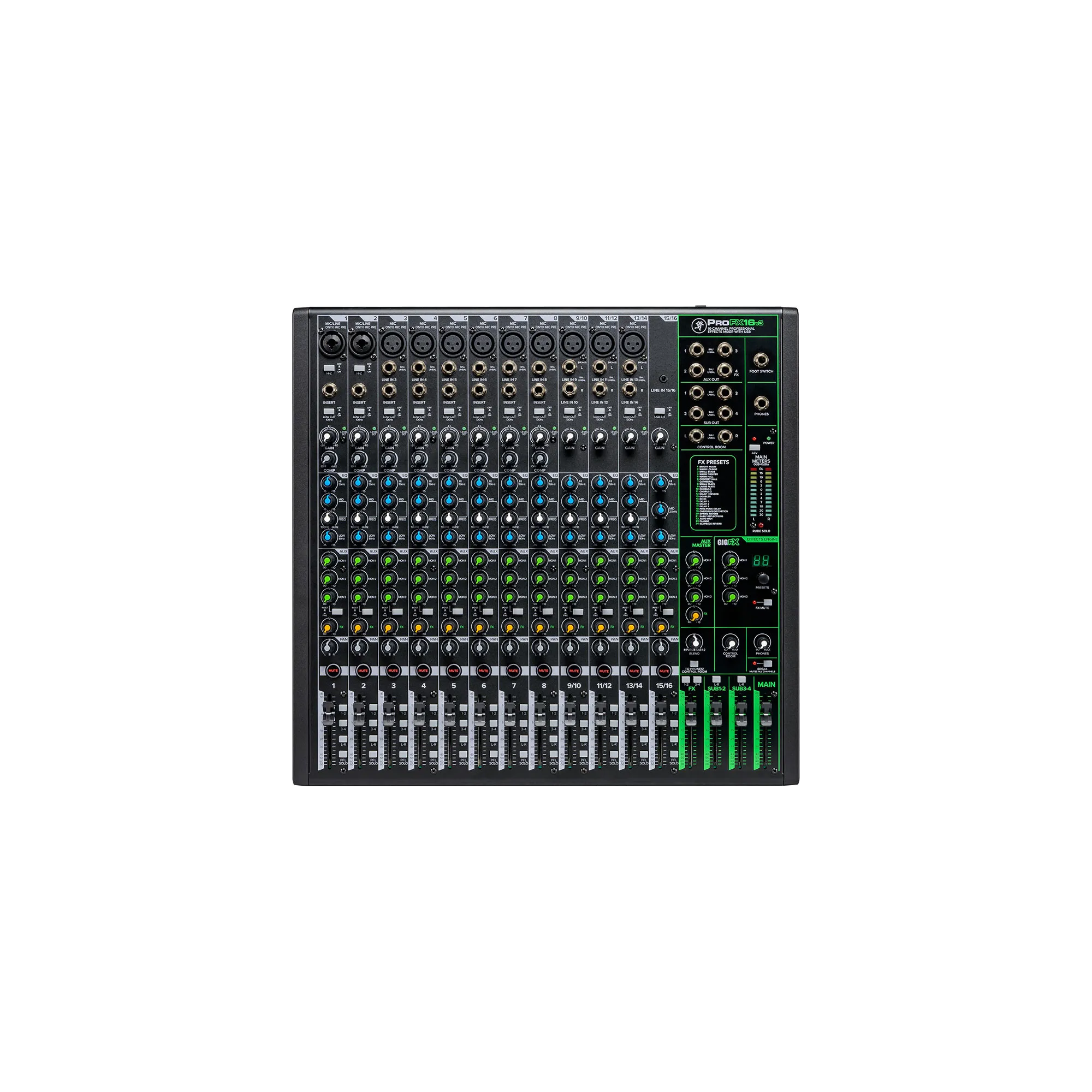Image resolution: width=1092 pixels, height=1092 pixels.
Task: Mute channel 5 with its MUTE button
Action: pos(453,671)
